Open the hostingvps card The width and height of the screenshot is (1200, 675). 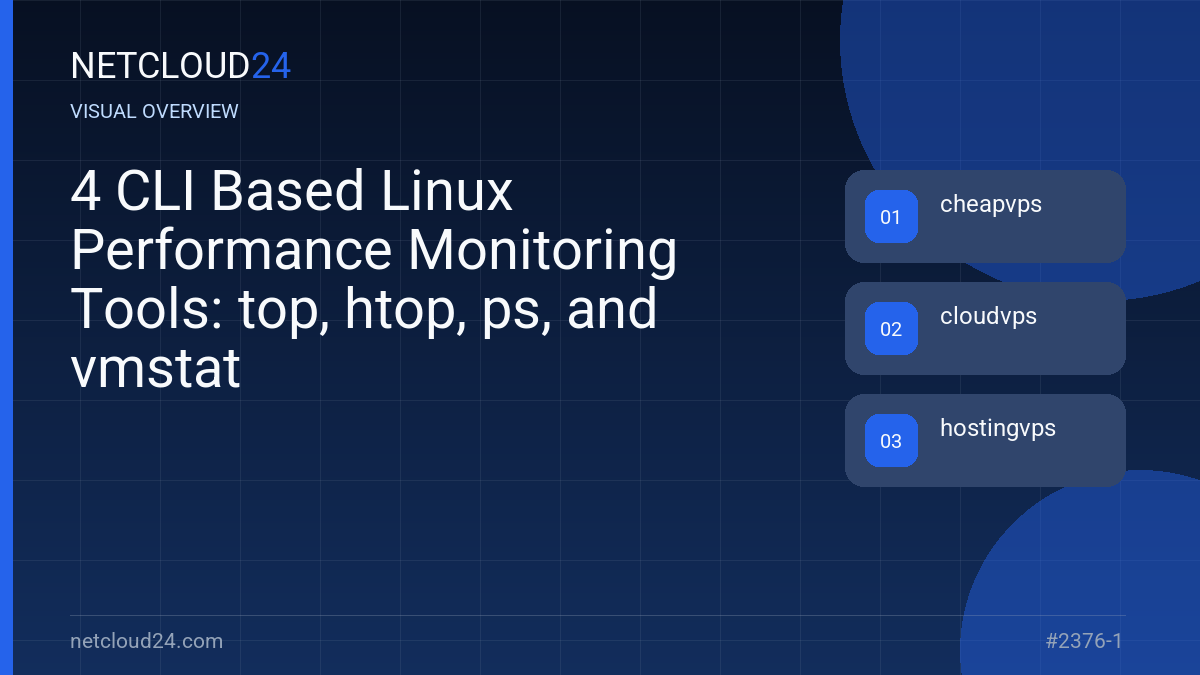pyautogui.click(x=985, y=440)
